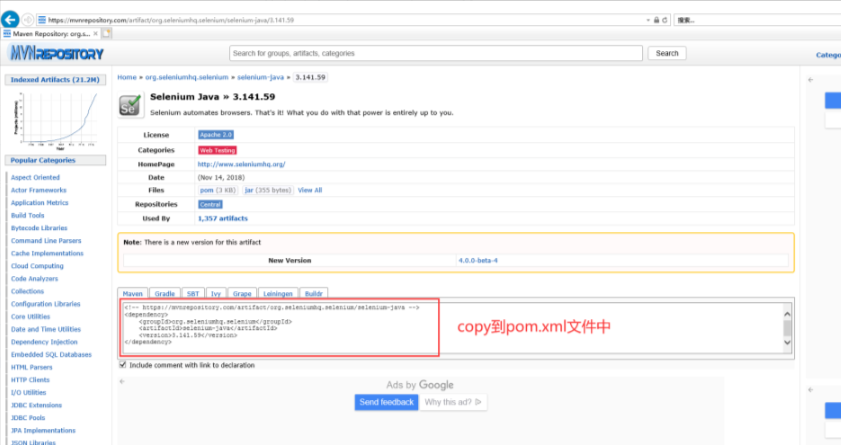The width and height of the screenshot is (841, 445).
Task: Go to Home breadcrumb link
Action: point(127,77)
